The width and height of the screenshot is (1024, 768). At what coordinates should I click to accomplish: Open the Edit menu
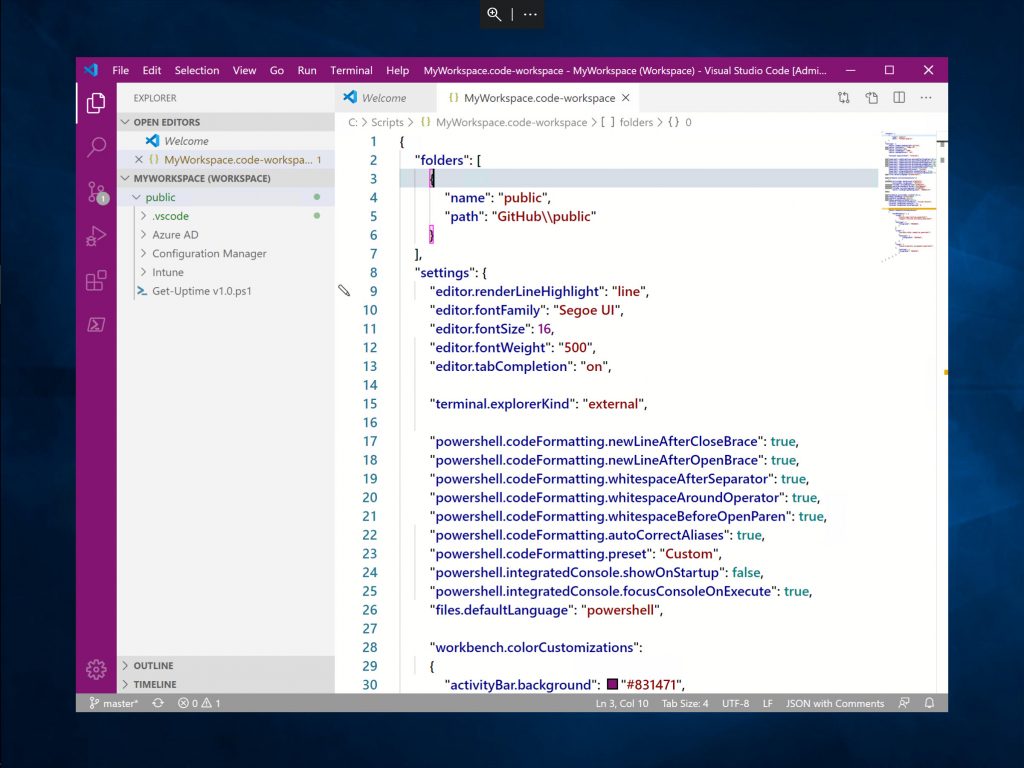pyautogui.click(x=152, y=71)
